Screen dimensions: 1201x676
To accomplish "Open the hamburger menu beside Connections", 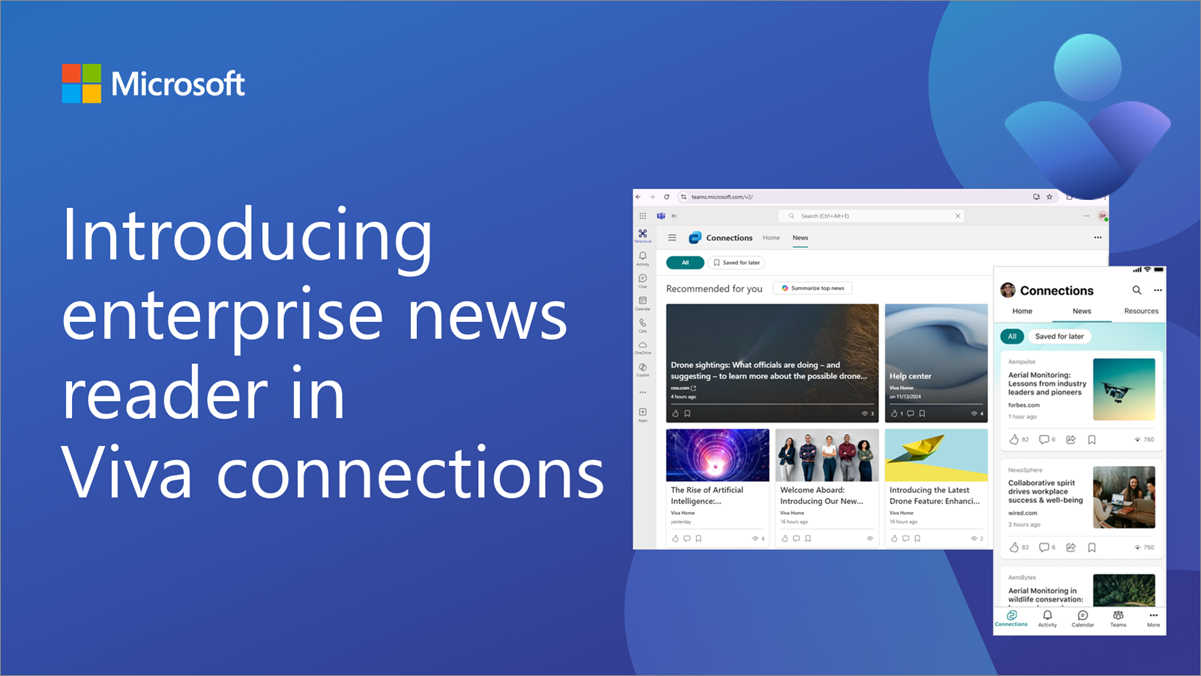I will 673,238.
